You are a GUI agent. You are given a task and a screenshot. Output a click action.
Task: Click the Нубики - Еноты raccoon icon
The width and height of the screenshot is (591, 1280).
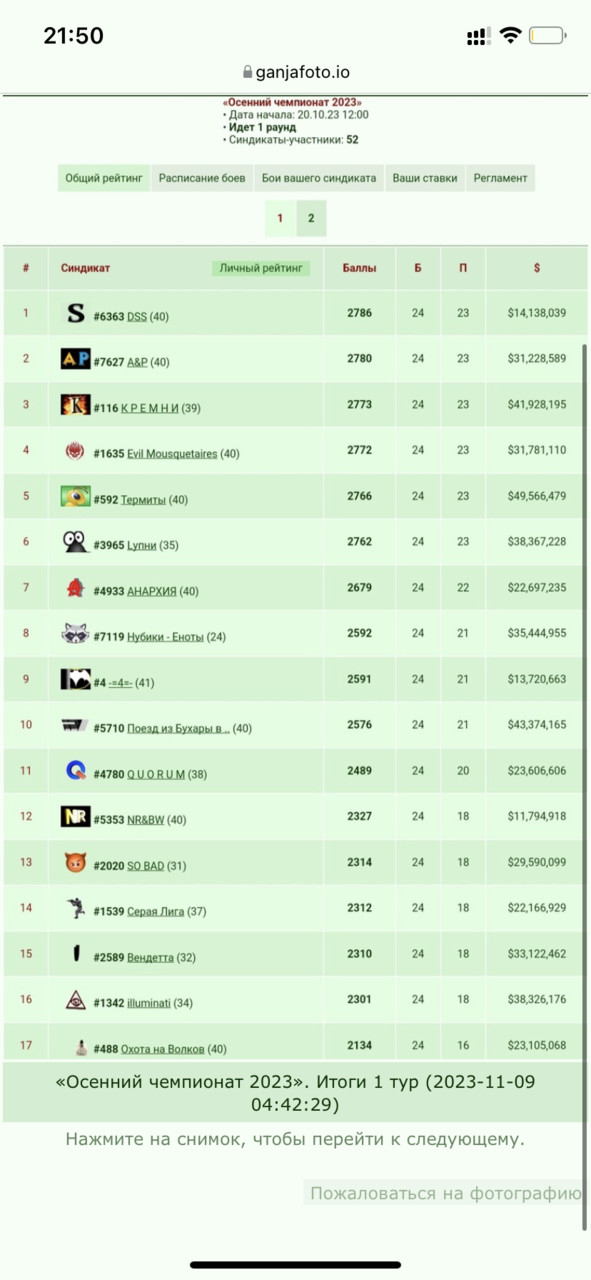pos(76,634)
